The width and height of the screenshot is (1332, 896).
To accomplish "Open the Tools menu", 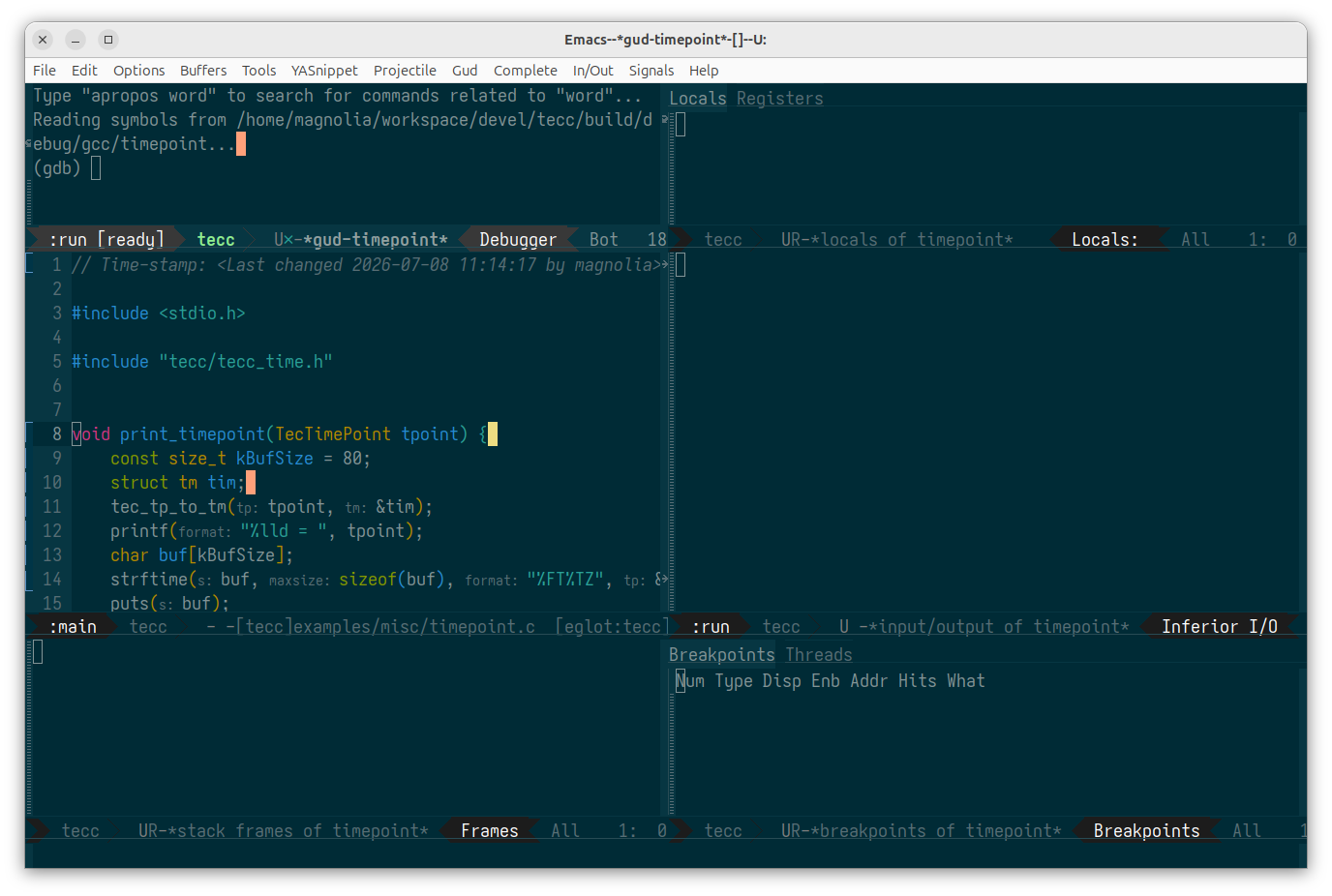I will click(258, 71).
